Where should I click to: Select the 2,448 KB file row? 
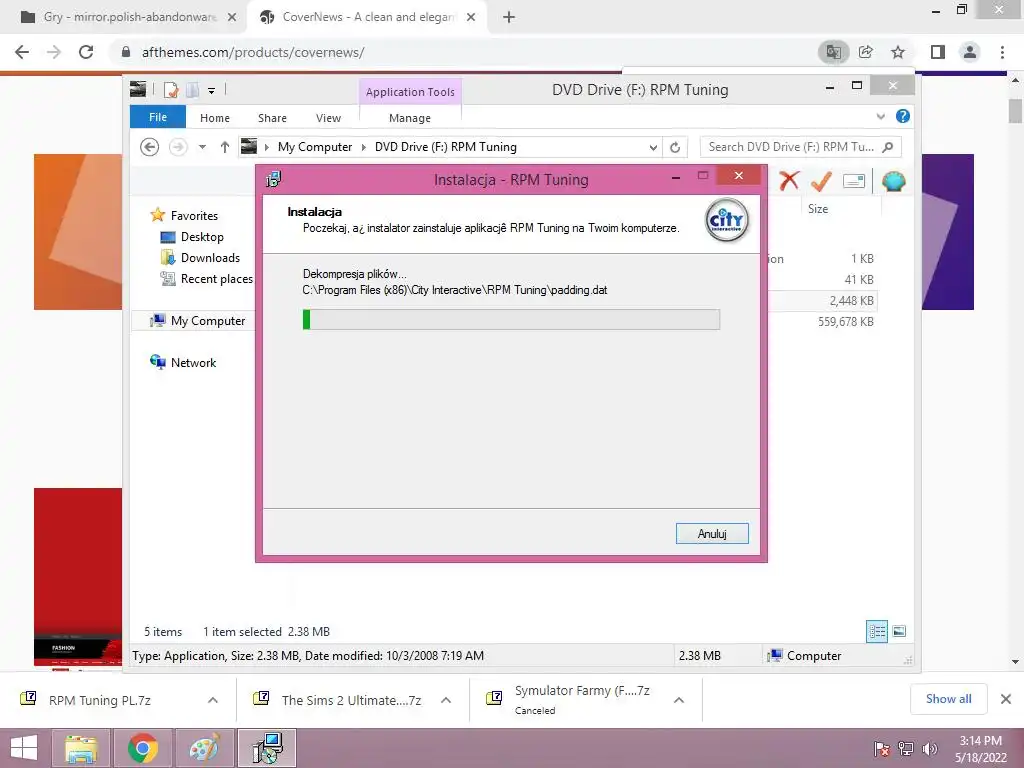click(x=822, y=300)
